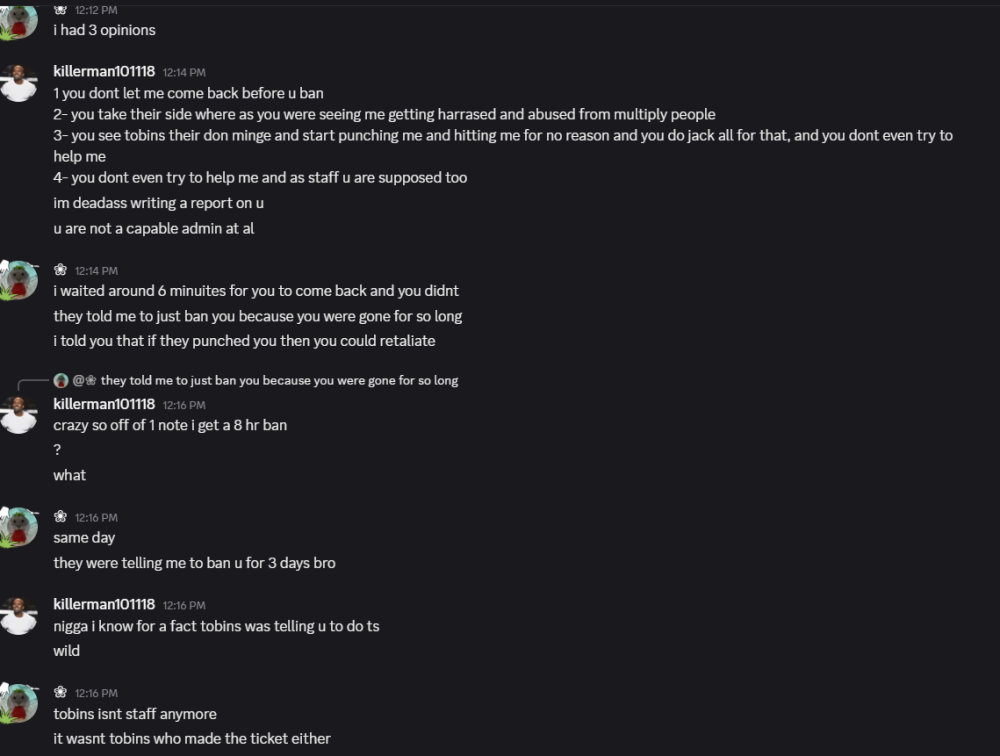The image size is (1000, 756).
Task: Click the 12:14 PM timestamp next to killerman101118
Action: point(183,72)
